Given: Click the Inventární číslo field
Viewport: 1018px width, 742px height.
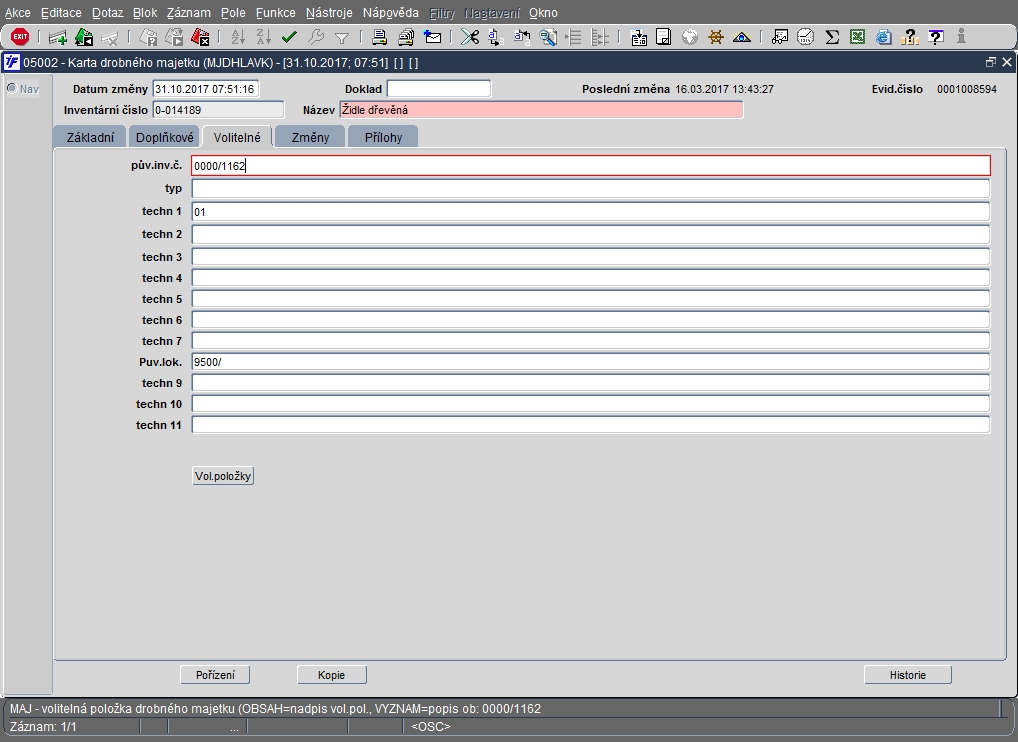Looking at the screenshot, I should pos(218,110).
